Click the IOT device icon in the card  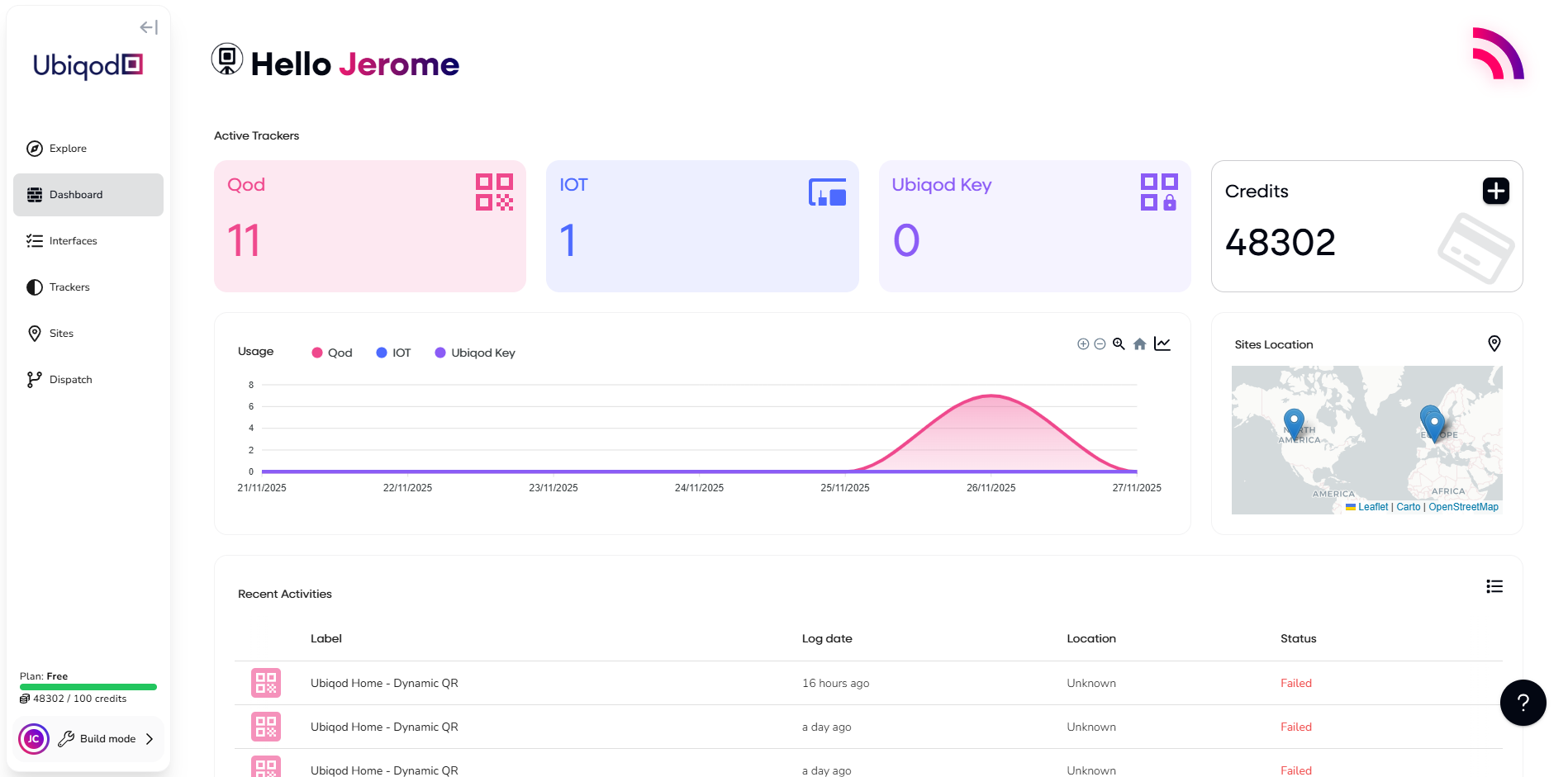pos(827,192)
